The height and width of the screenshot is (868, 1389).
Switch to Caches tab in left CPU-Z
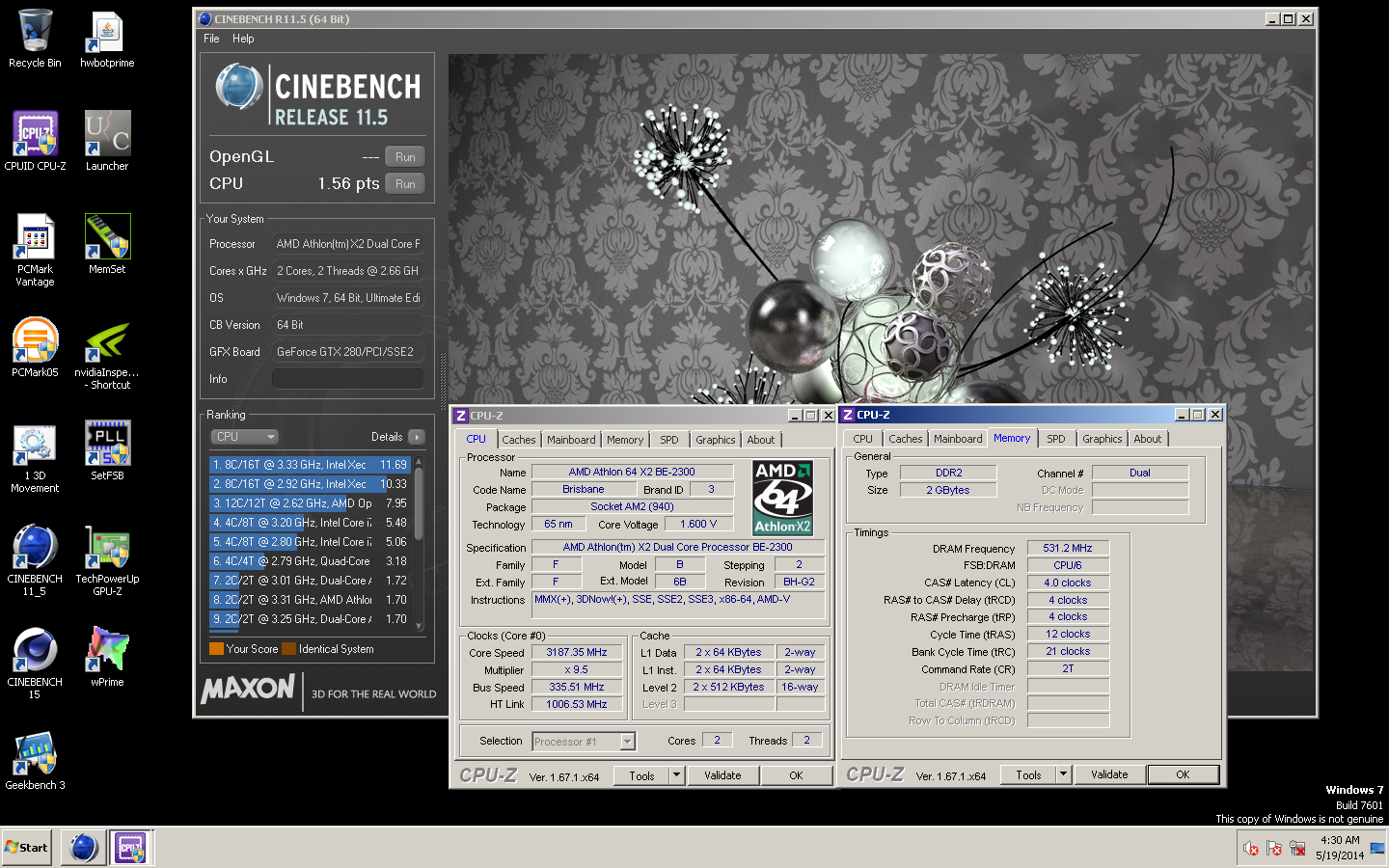519,440
